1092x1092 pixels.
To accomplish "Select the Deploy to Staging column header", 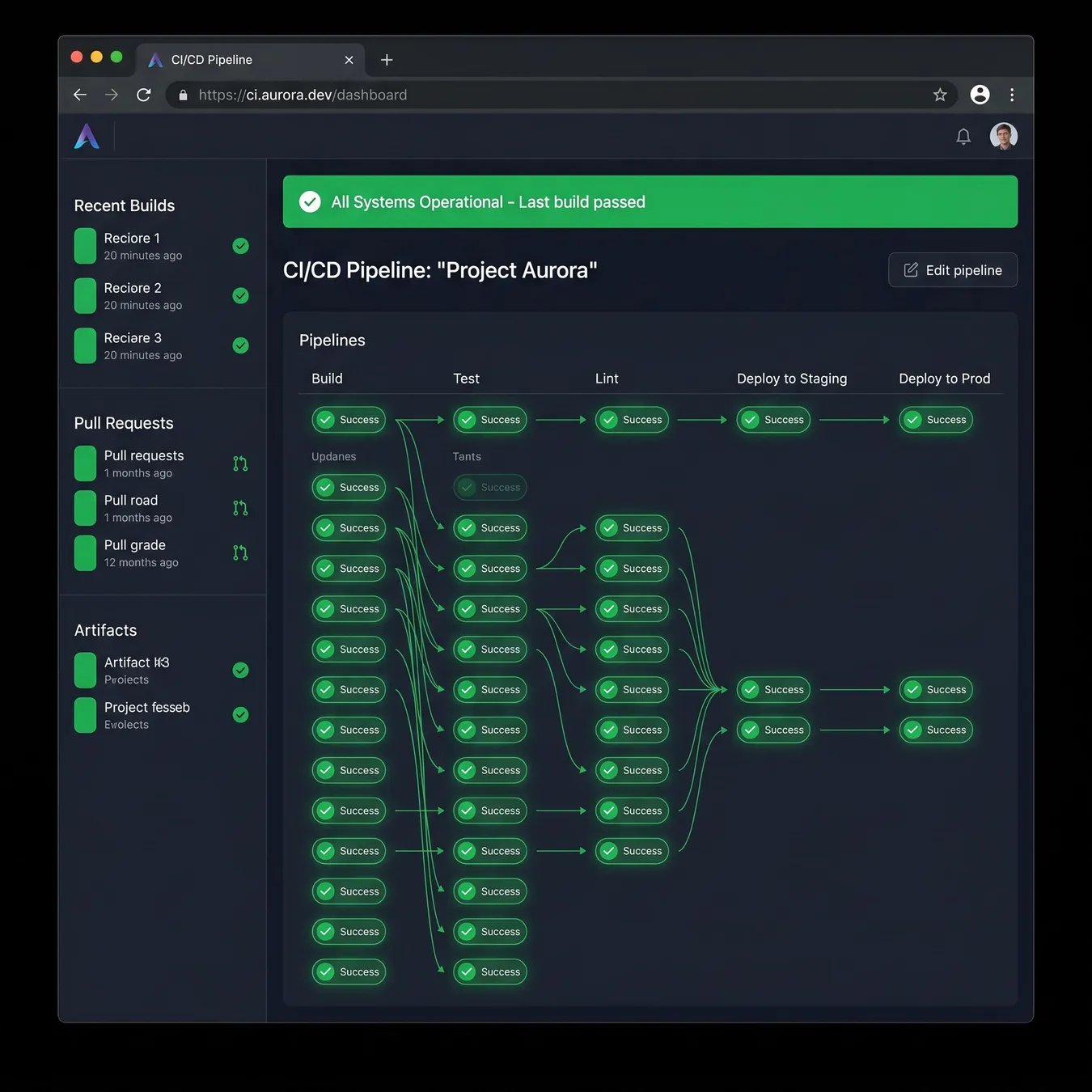I will click(x=792, y=379).
